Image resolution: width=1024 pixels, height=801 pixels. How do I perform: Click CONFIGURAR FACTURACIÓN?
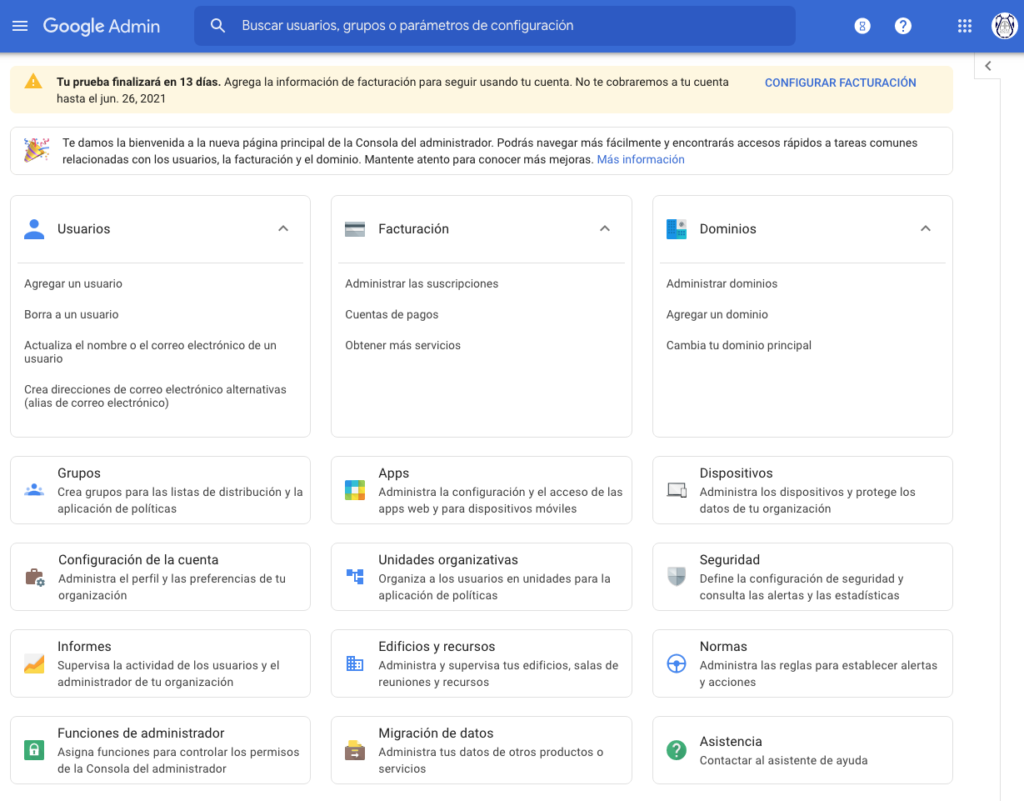click(840, 83)
